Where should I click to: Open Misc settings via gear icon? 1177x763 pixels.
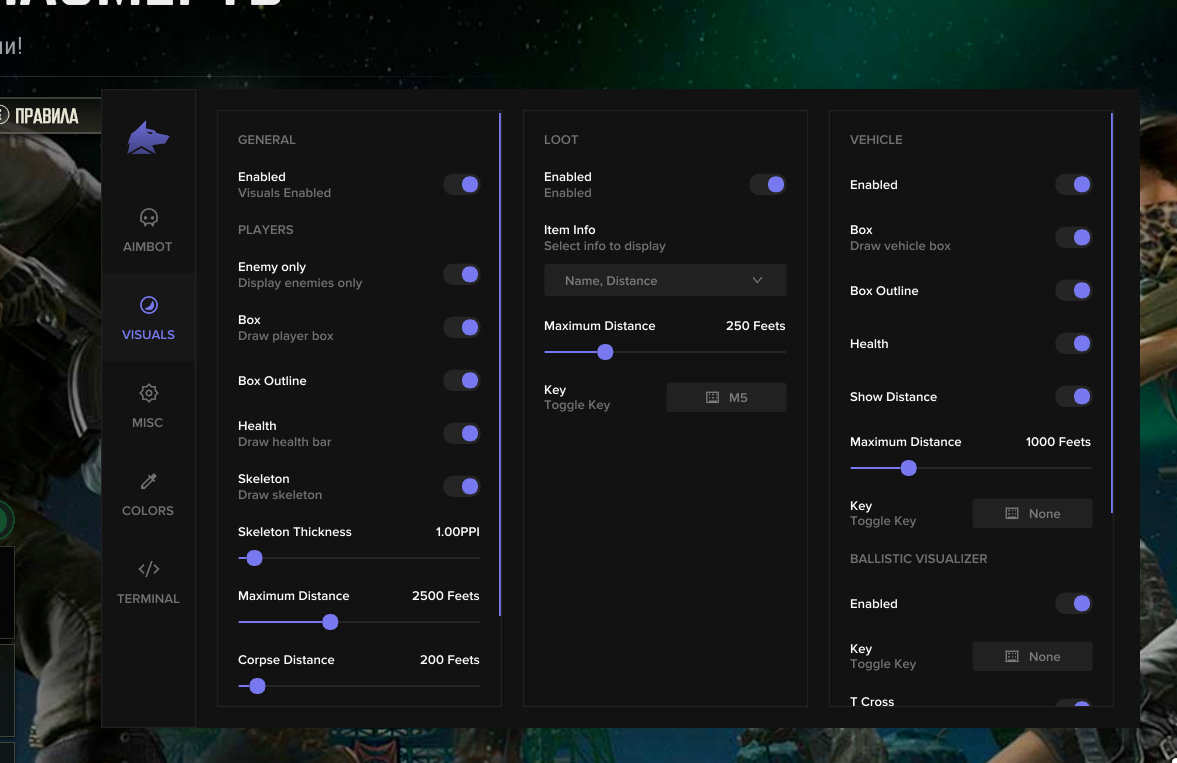tap(148, 393)
